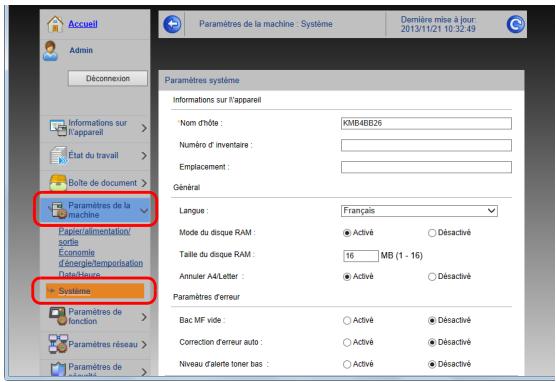556x382 pixels.
Task: Select Désactivé for Annuler A4/Letter
Action: [432, 277]
